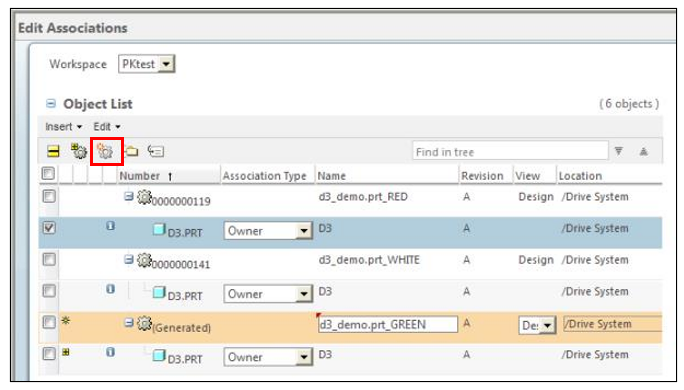Check box for last D3.PRT row
684x390 pixels.
click(x=49, y=354)
